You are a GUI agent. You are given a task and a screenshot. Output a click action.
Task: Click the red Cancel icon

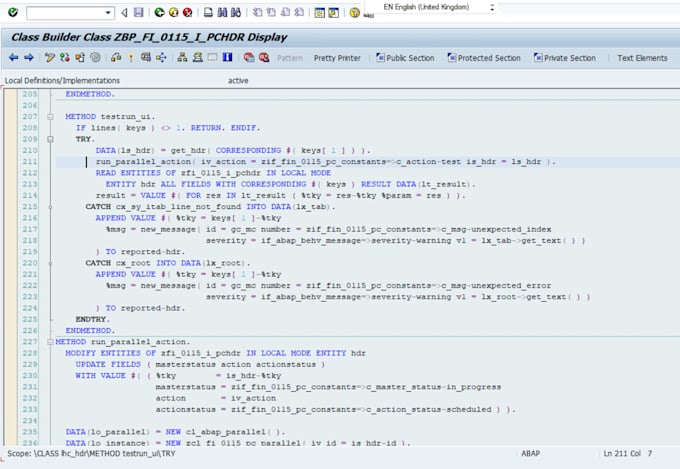coord(187,13)
